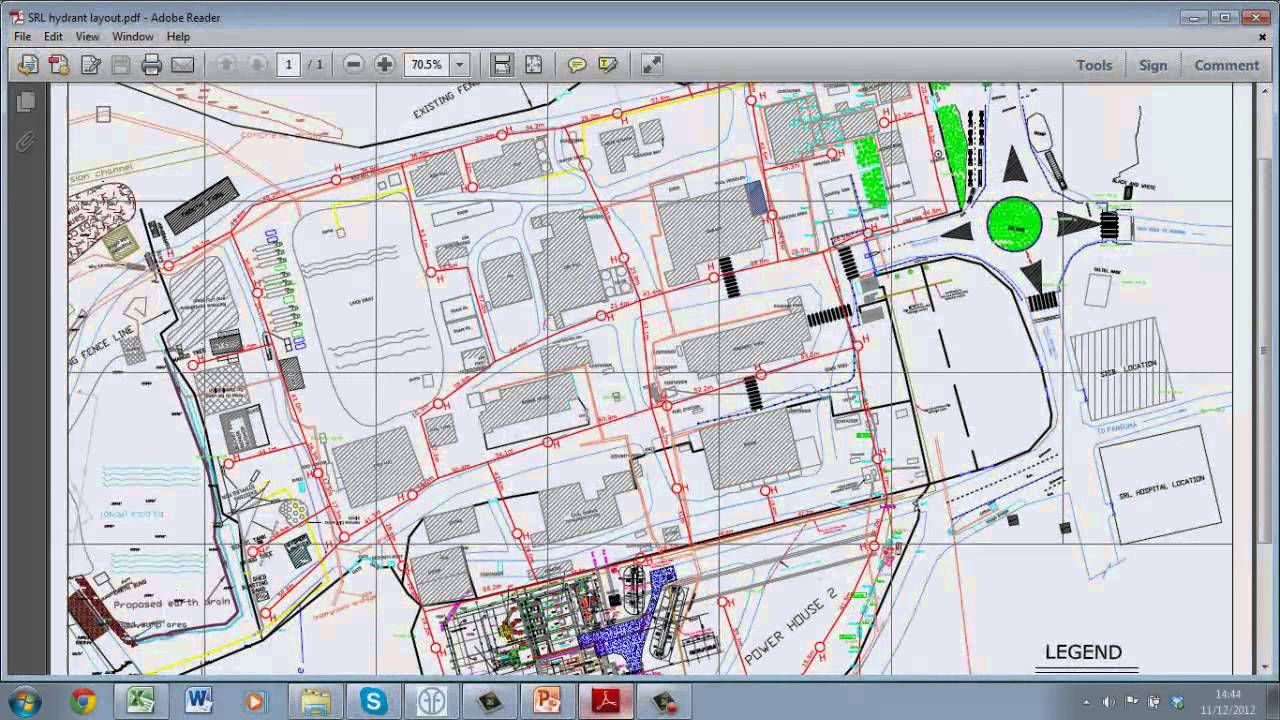Toggle scrolling mode fit-width view

(x=502, y=65)
